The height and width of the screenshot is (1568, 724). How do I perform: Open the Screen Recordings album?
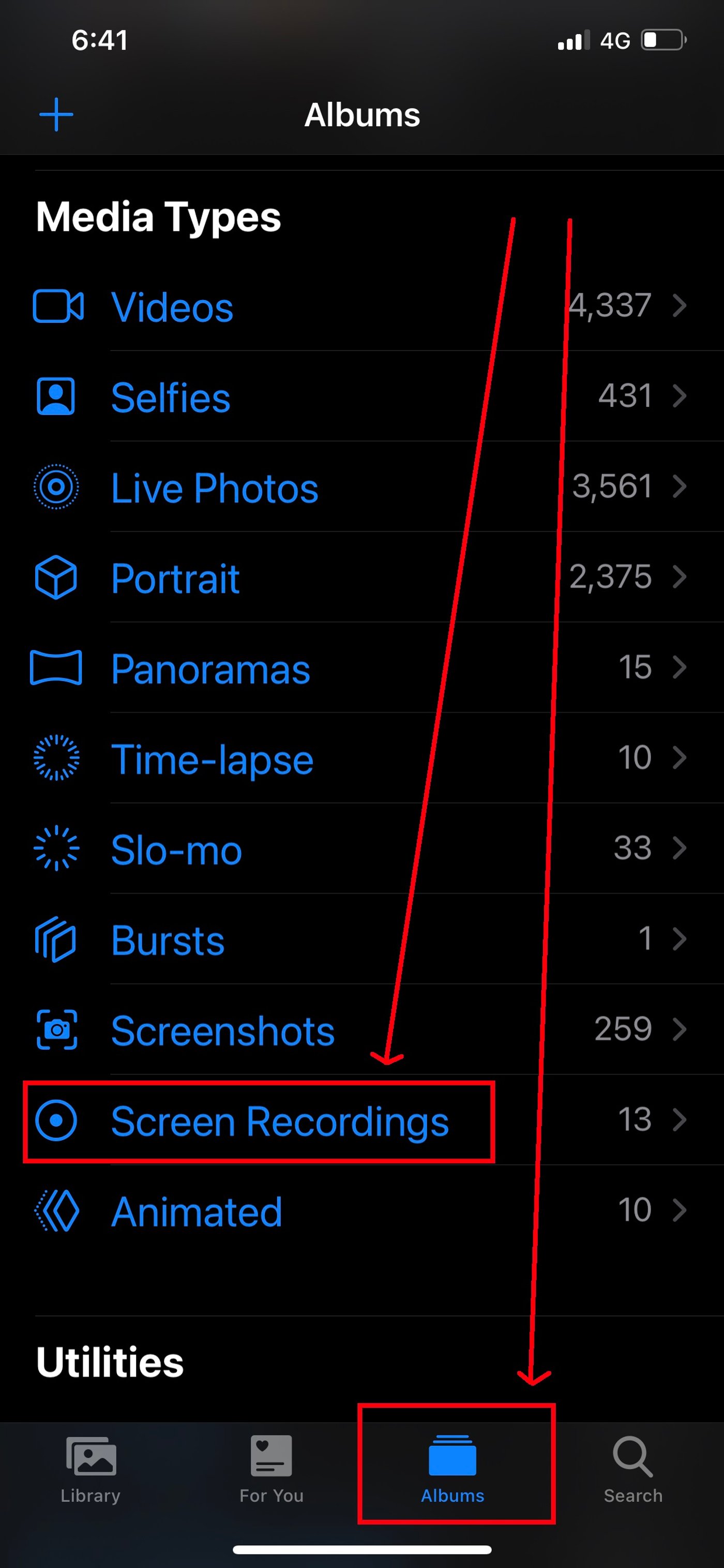click(x=279, y=1121)
